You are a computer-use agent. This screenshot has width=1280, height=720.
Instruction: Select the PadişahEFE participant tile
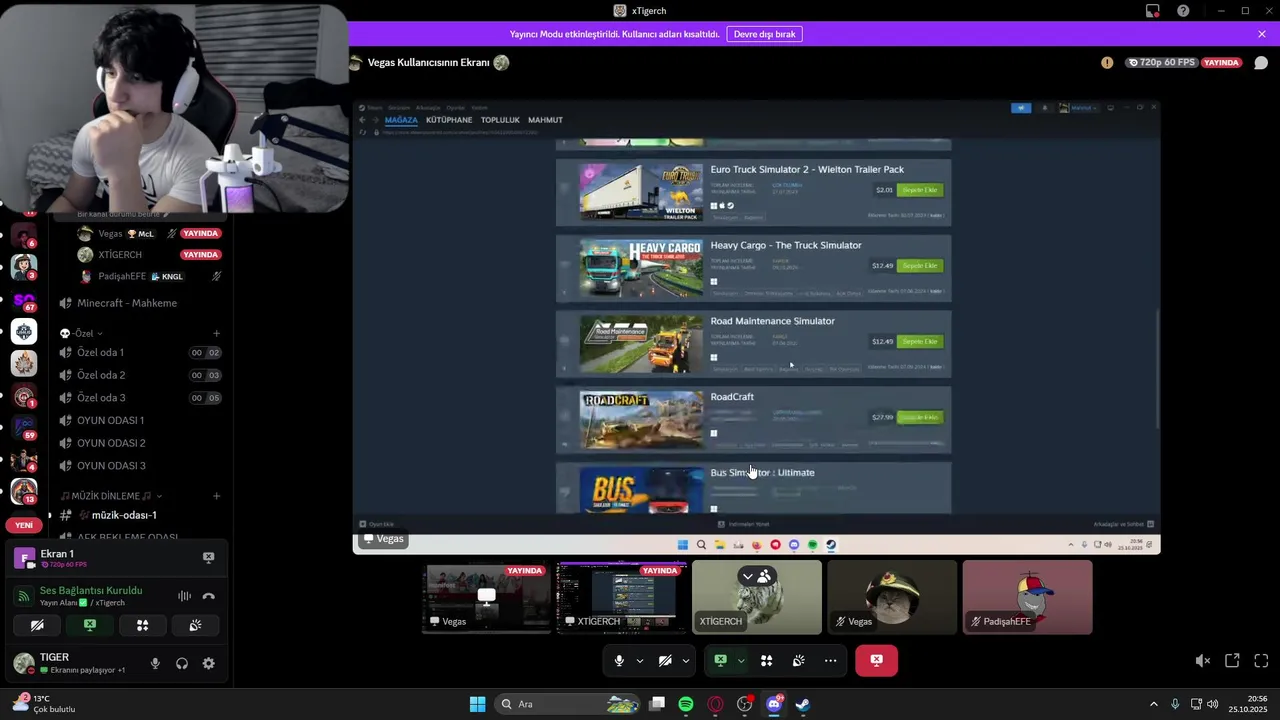click(x=1027, y=597)
